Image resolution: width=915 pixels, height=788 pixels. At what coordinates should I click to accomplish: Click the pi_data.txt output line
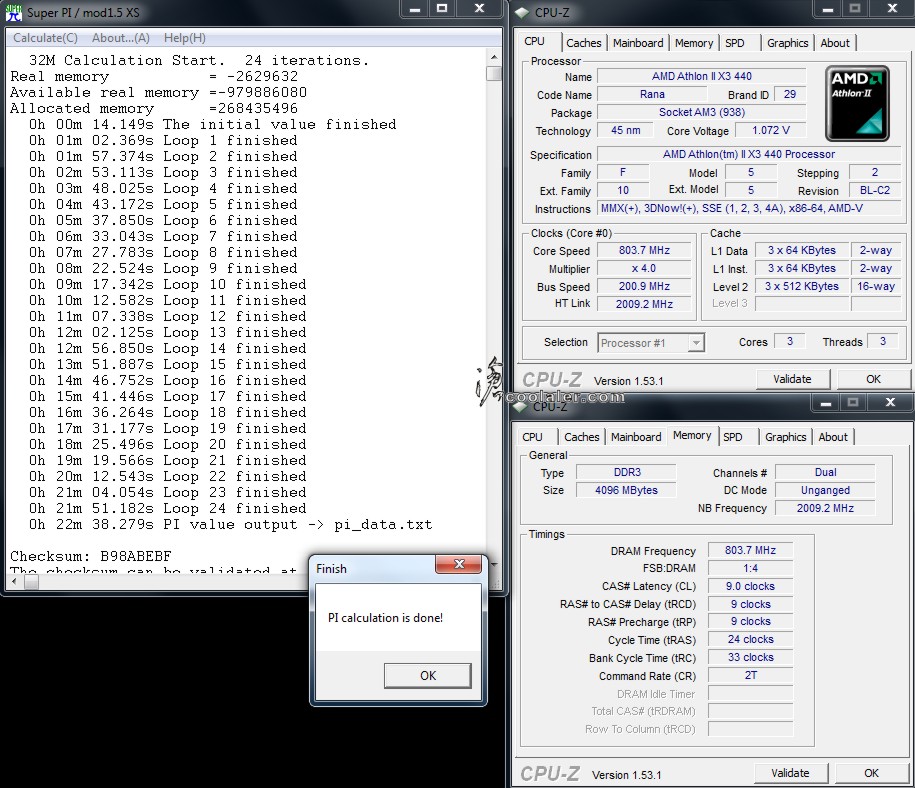[x=231, y=525]
